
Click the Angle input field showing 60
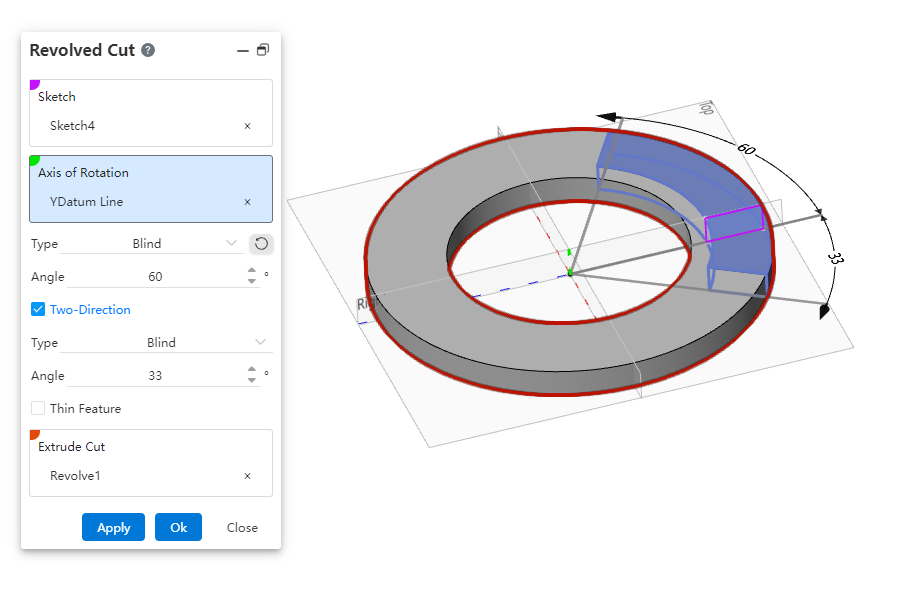click(x=155, y=277)
